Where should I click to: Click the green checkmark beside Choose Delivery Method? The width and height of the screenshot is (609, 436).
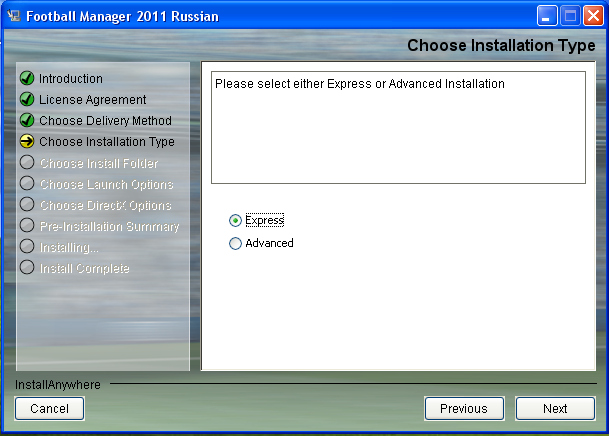tap(27, 120)
